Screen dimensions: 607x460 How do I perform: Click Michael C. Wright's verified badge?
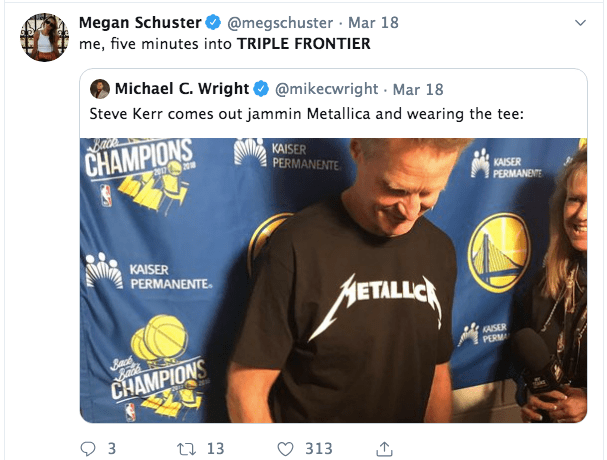click(x=260, y=89)
